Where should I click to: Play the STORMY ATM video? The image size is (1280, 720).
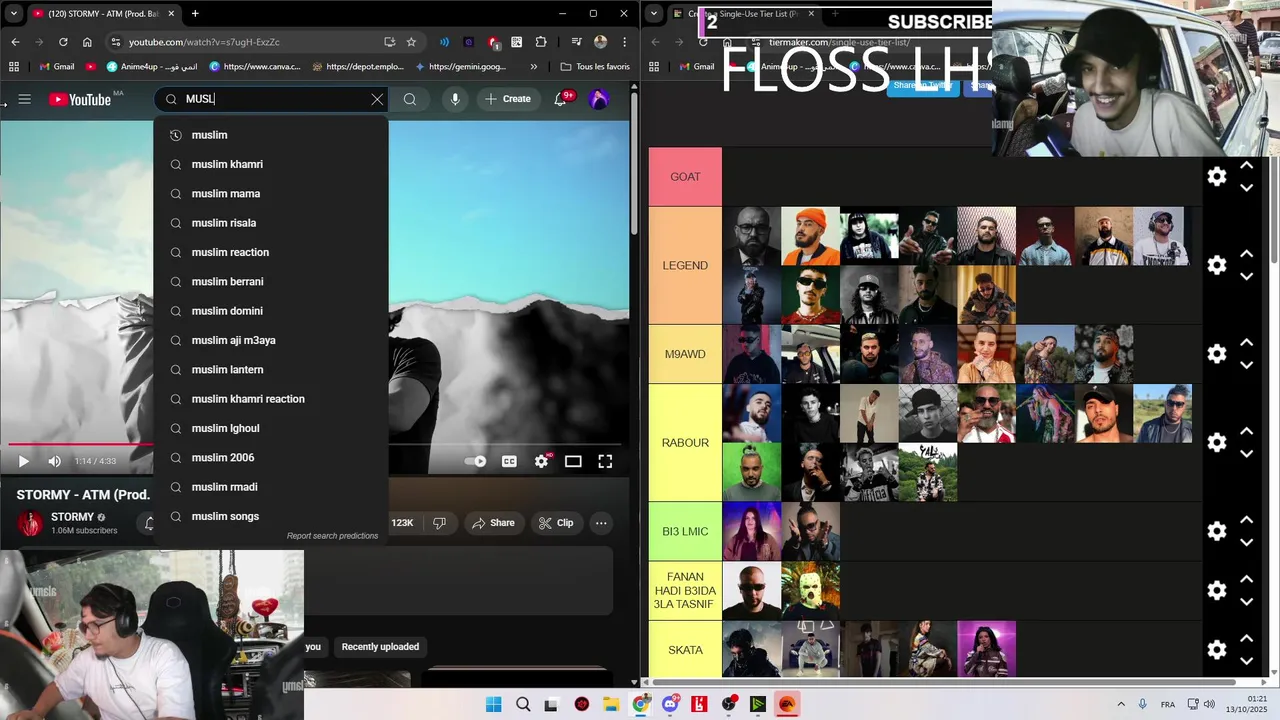click(23, 461)
